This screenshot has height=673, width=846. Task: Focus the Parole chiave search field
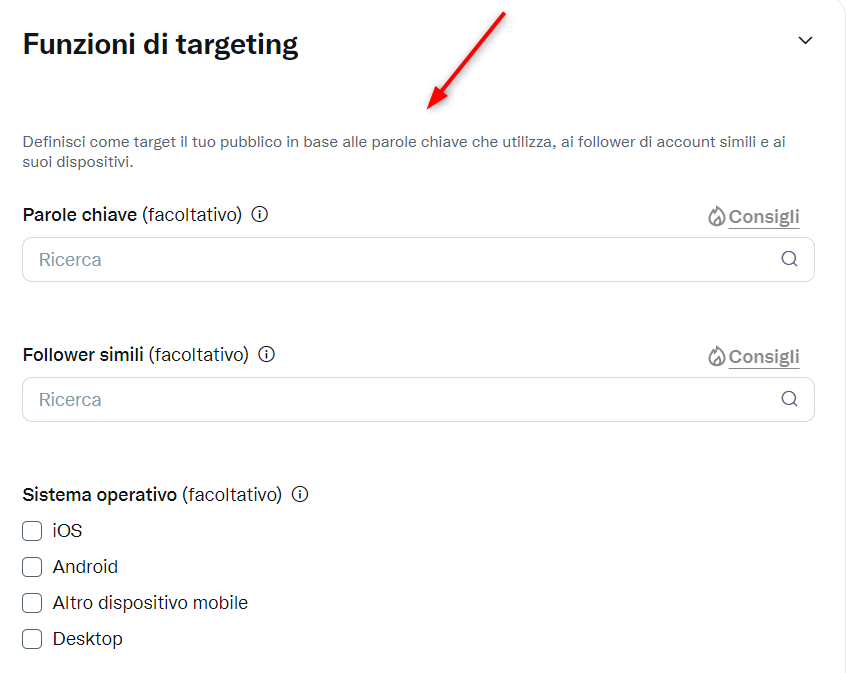pyautogui.click(x=400, y=259)
